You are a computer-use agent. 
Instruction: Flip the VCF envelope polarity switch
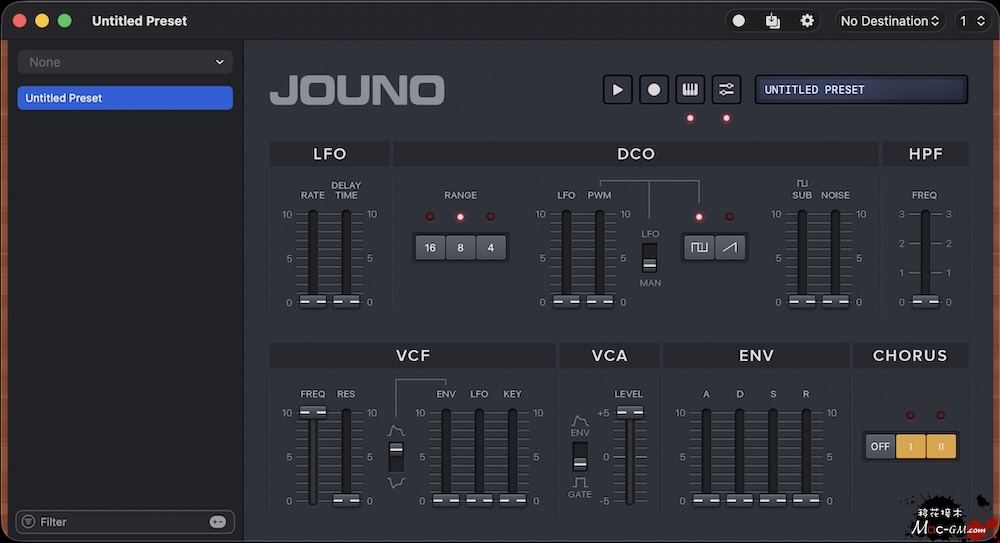(x=396, y=455)
